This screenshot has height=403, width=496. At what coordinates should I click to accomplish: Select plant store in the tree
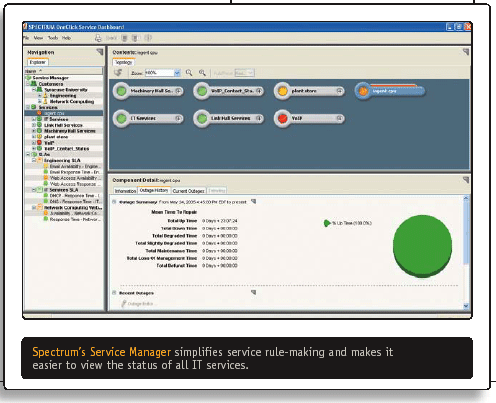click(x=56, y=137)
